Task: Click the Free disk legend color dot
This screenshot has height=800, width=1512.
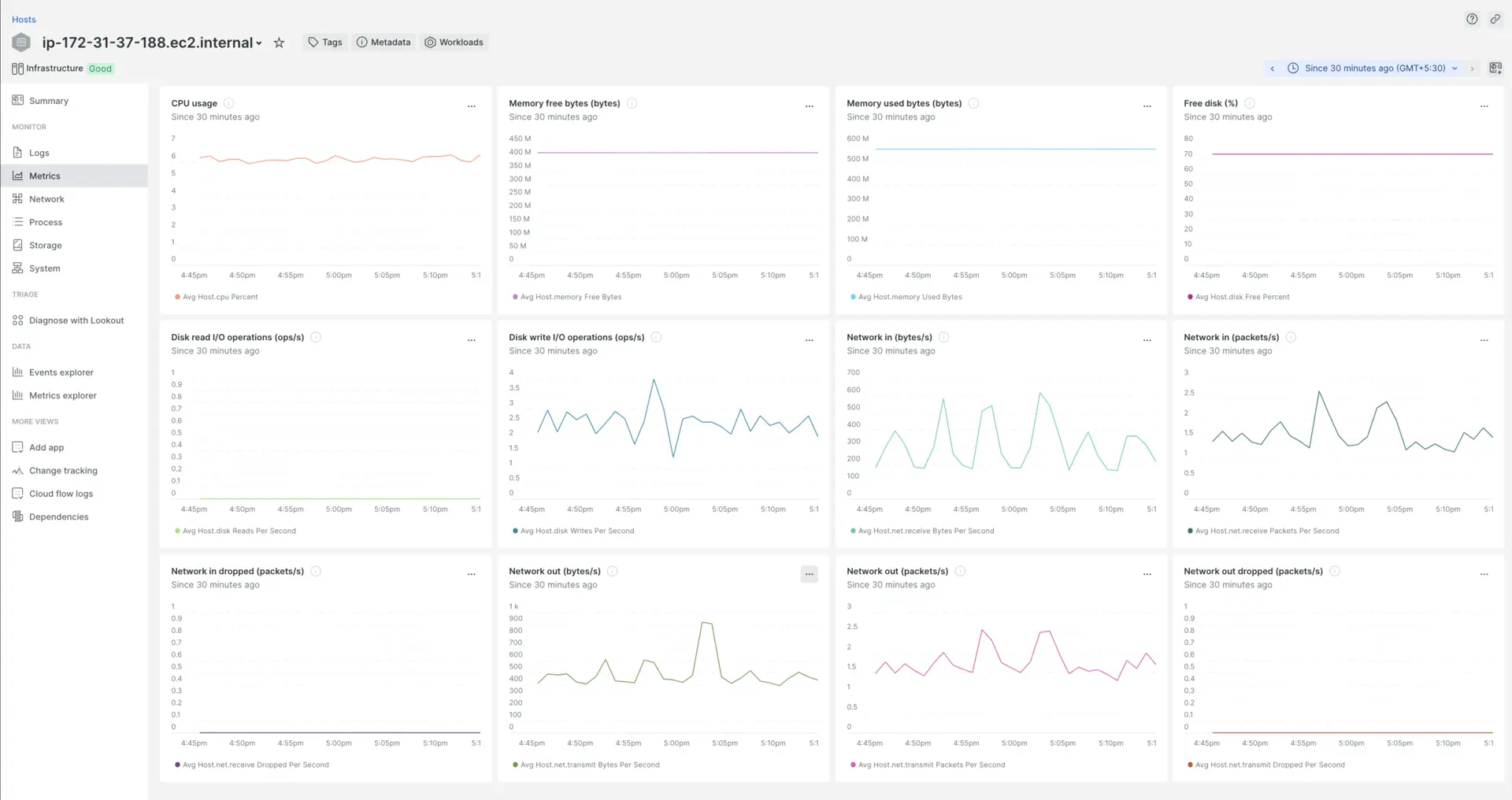Action: (x=1189, y=297)
